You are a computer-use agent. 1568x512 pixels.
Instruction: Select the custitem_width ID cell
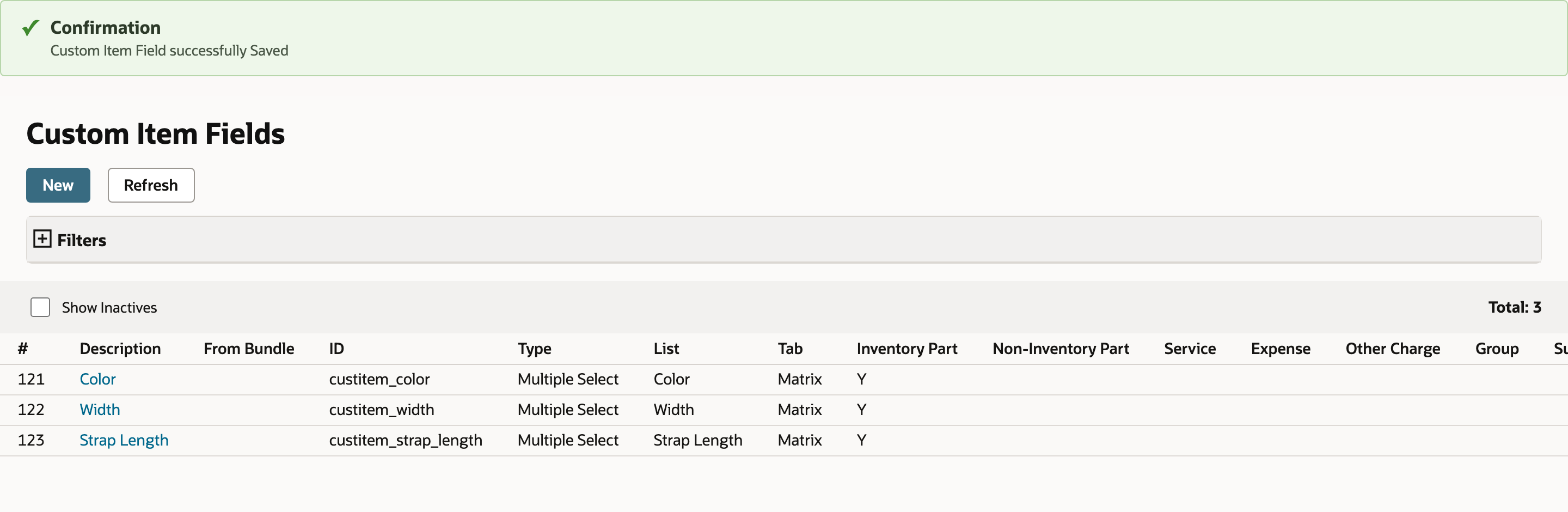click(382, 410)
